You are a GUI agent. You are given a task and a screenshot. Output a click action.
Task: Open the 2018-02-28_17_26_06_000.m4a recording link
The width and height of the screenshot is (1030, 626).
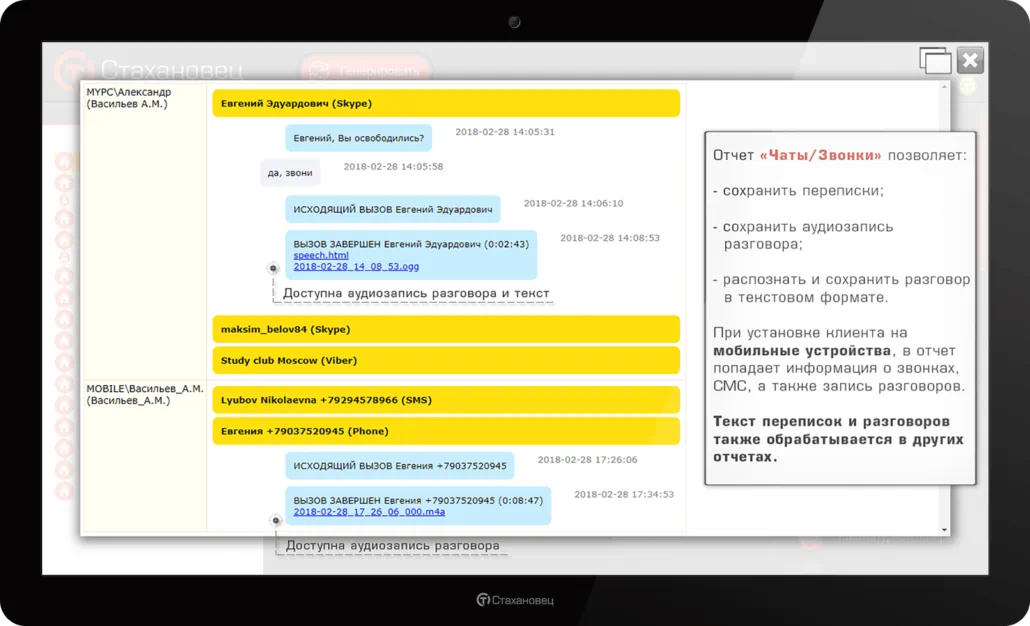click(369, 511)
